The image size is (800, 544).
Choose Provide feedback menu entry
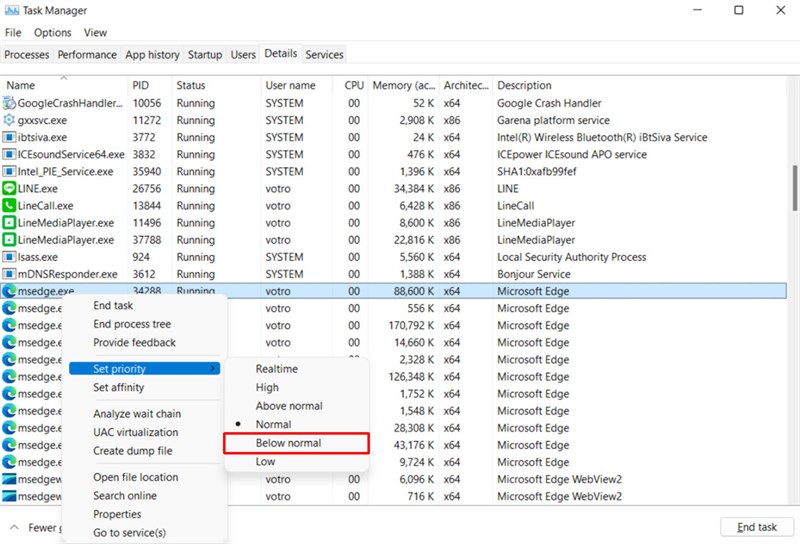coord(134,342)
